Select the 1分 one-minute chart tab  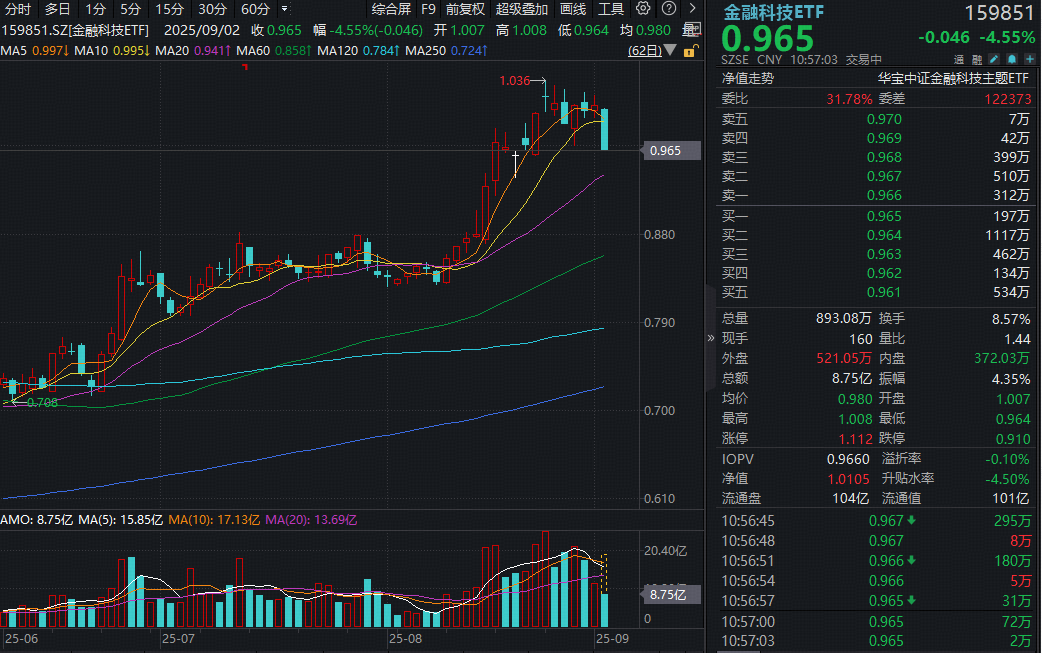(95, 9)
